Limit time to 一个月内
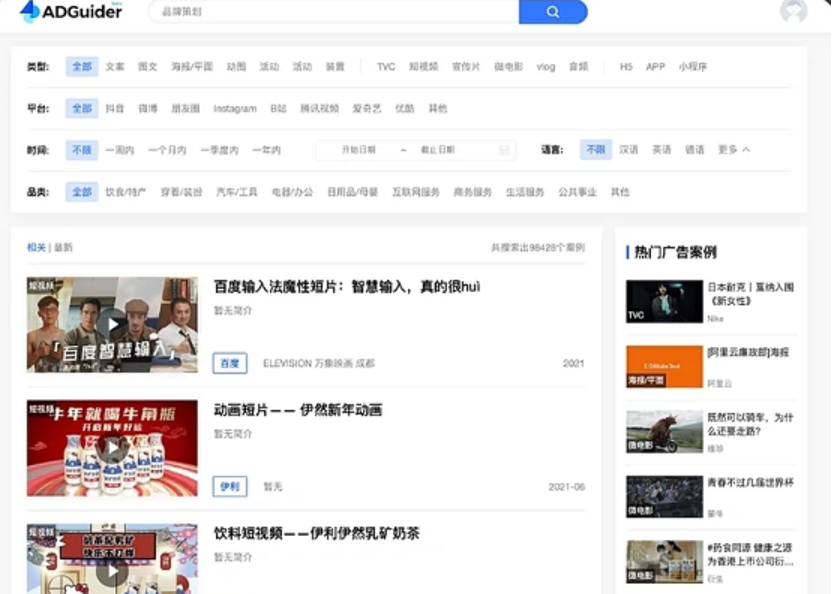 pyautogui.click(x=167, y=150)
